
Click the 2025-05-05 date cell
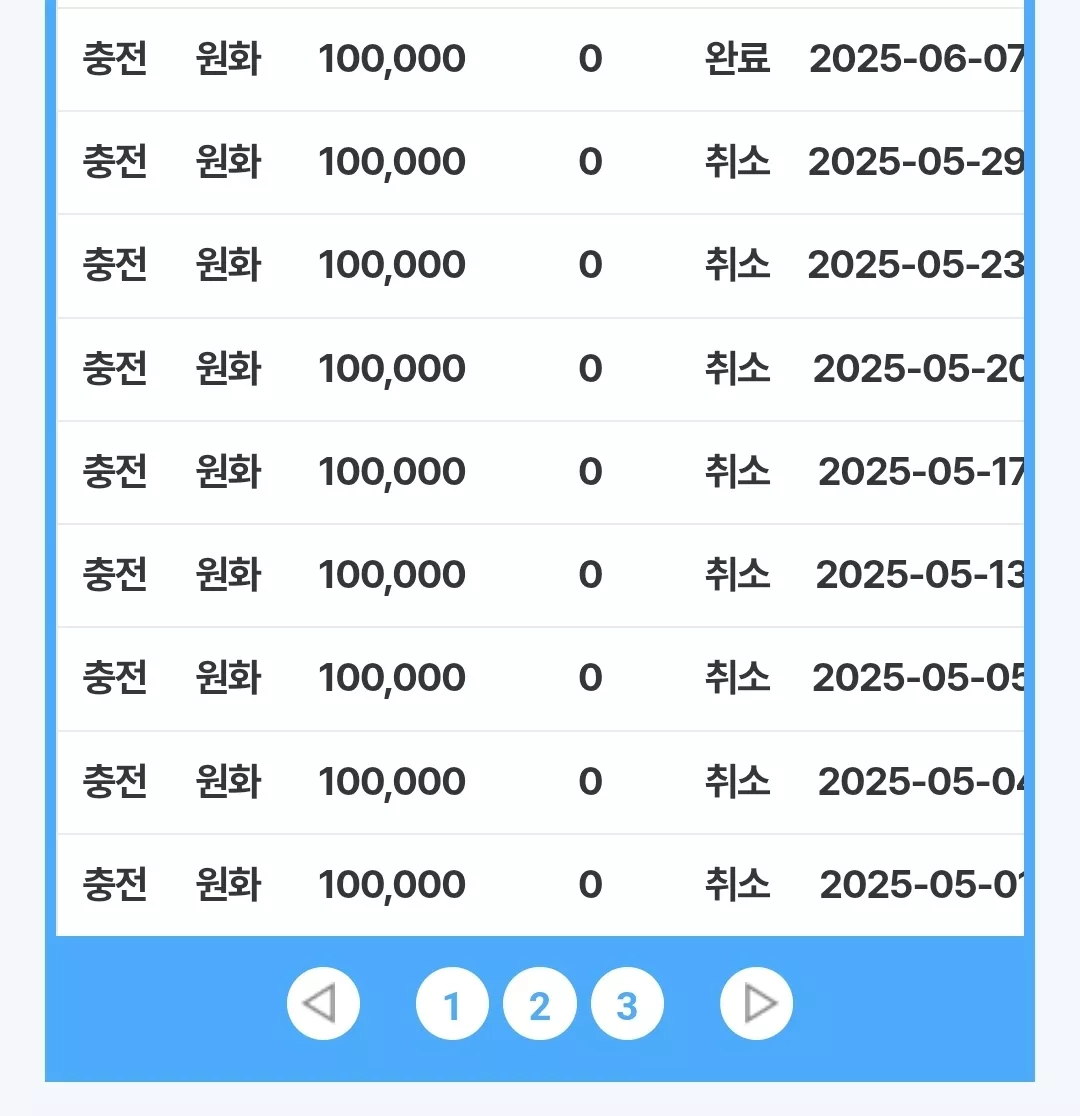click(918, 678)
